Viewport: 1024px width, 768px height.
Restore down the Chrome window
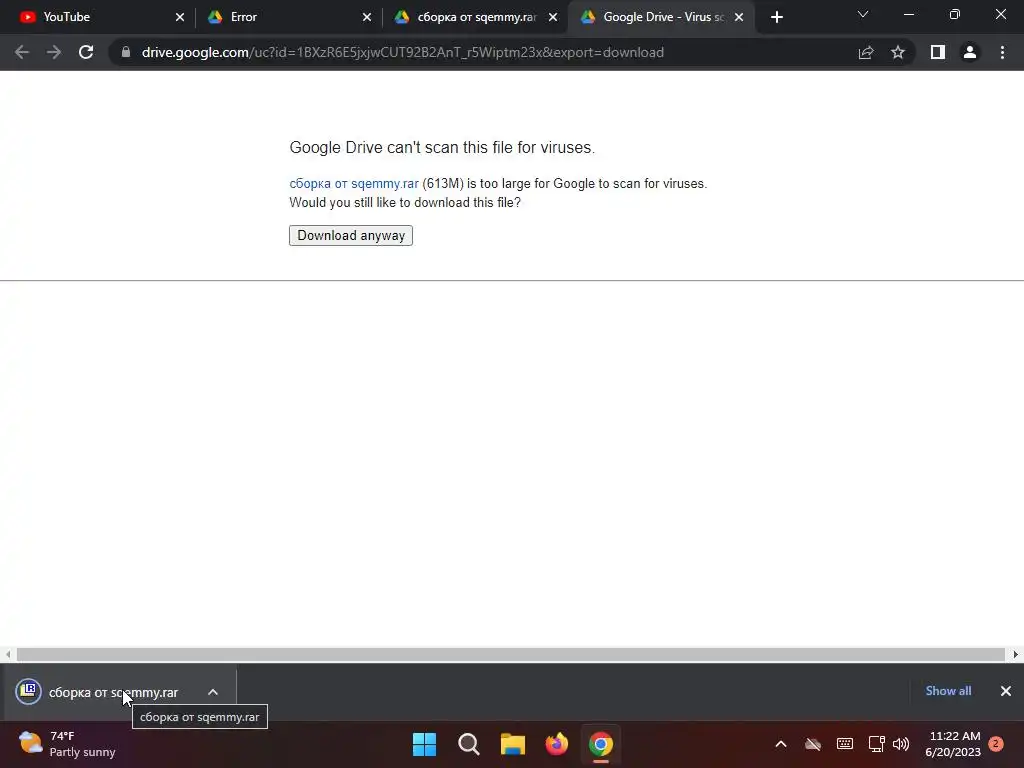coord(955,14)
